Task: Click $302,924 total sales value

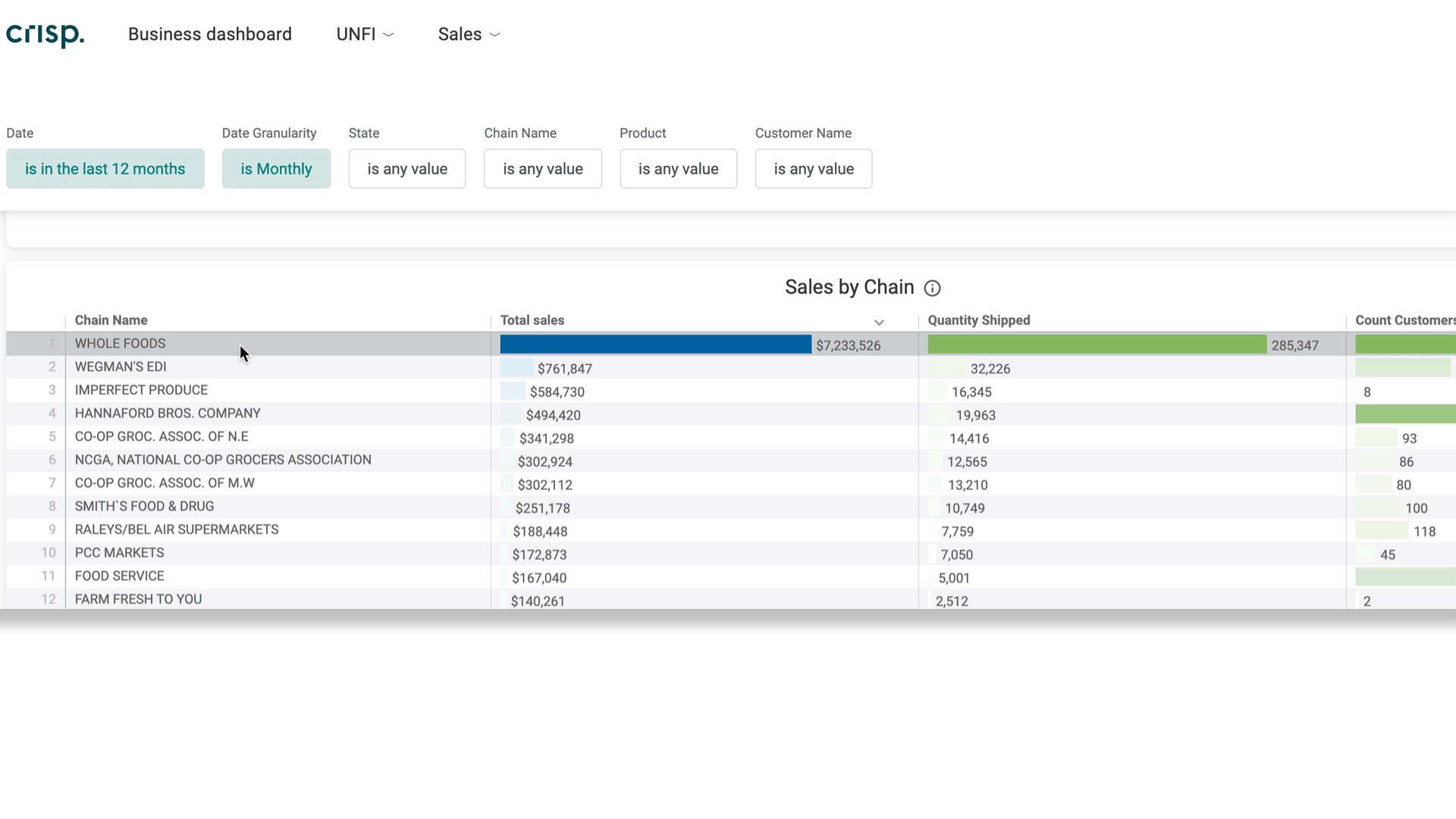Action: pyautogui.click(x=544, y=462)
